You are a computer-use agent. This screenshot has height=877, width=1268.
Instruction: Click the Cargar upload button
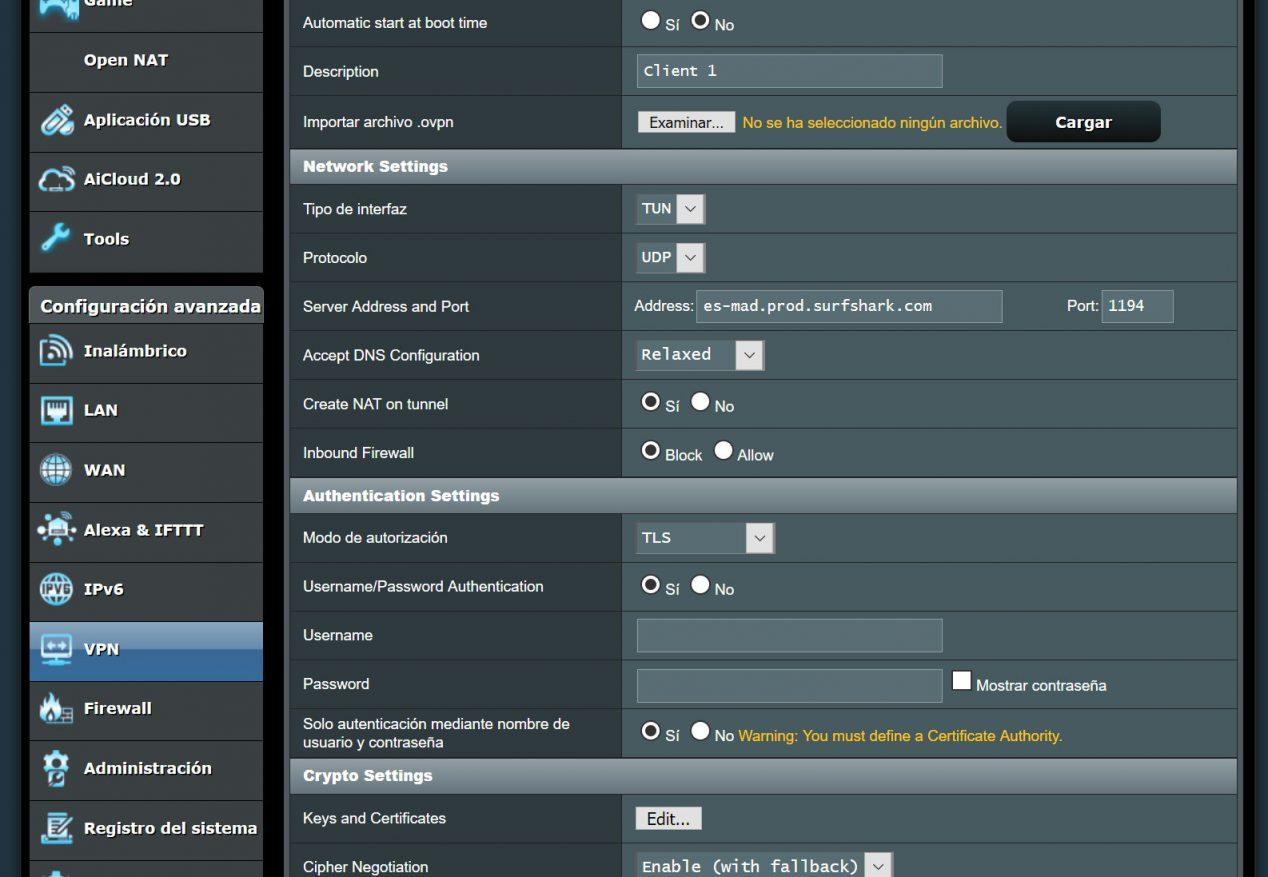click(1083, 122)
